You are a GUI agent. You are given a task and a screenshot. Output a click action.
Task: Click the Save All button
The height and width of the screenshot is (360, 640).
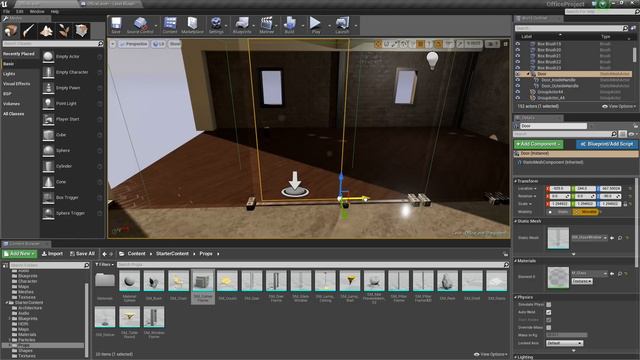(x=82, y=254)
